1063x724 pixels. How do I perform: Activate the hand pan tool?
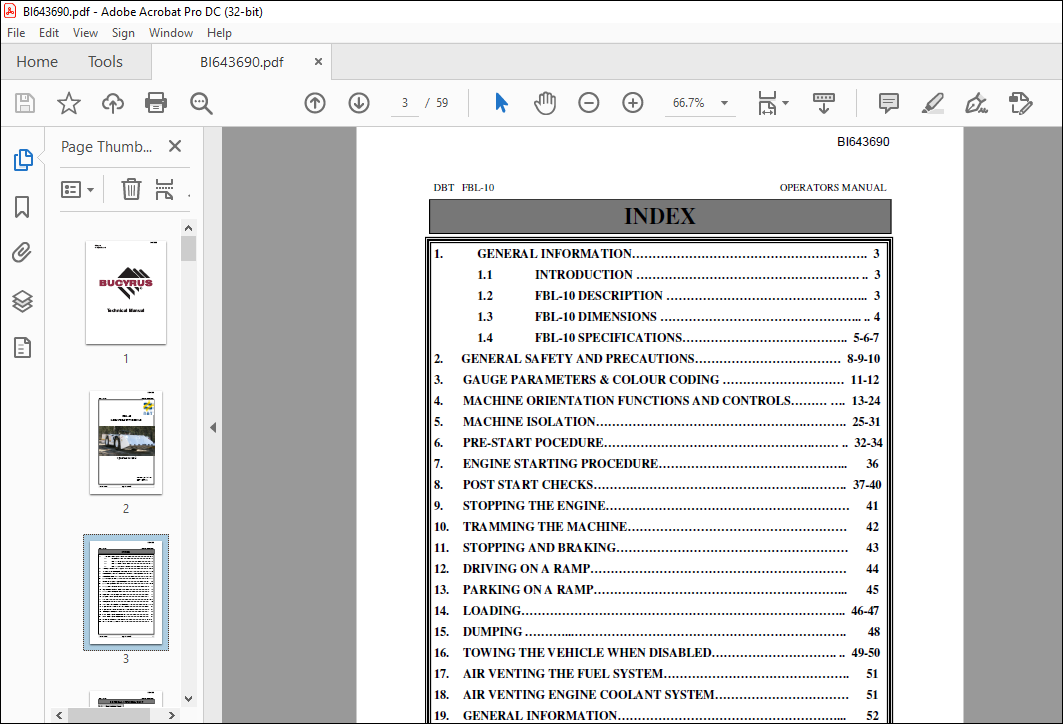544,103
